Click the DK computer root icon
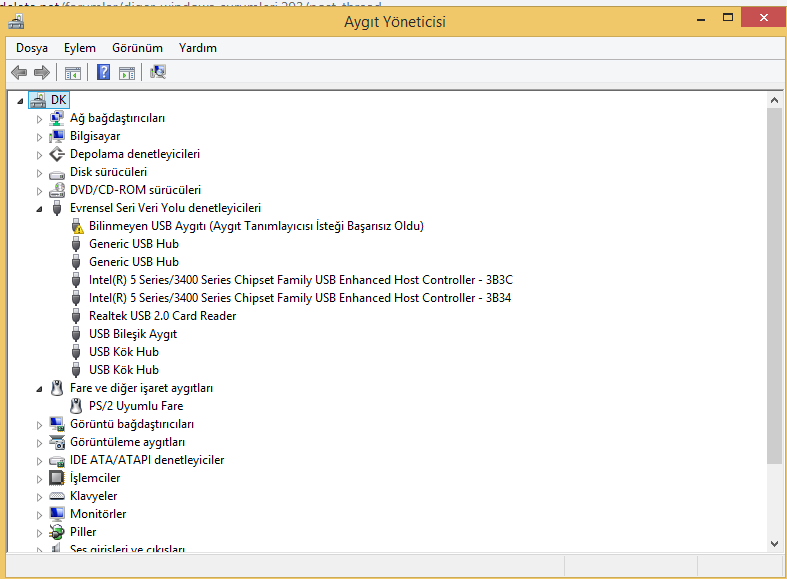Image resolution: width=787 pixels, height=579 pixels. point(38,100)
